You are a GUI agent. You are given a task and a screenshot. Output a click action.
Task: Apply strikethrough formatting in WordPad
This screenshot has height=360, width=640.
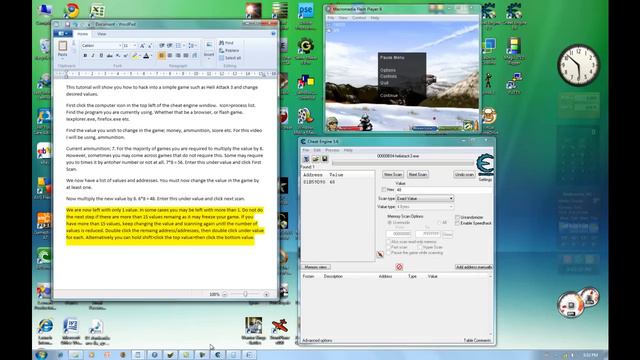pyautogui.click(x=109, y=56)
